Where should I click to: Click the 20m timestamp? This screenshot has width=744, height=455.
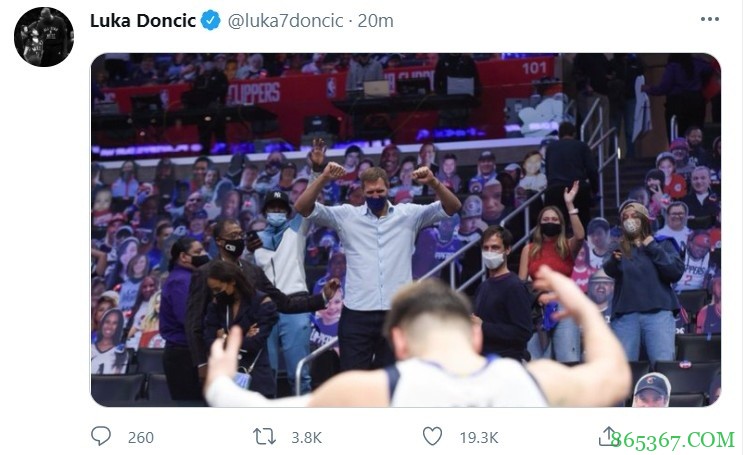click(x=376, y=21)
